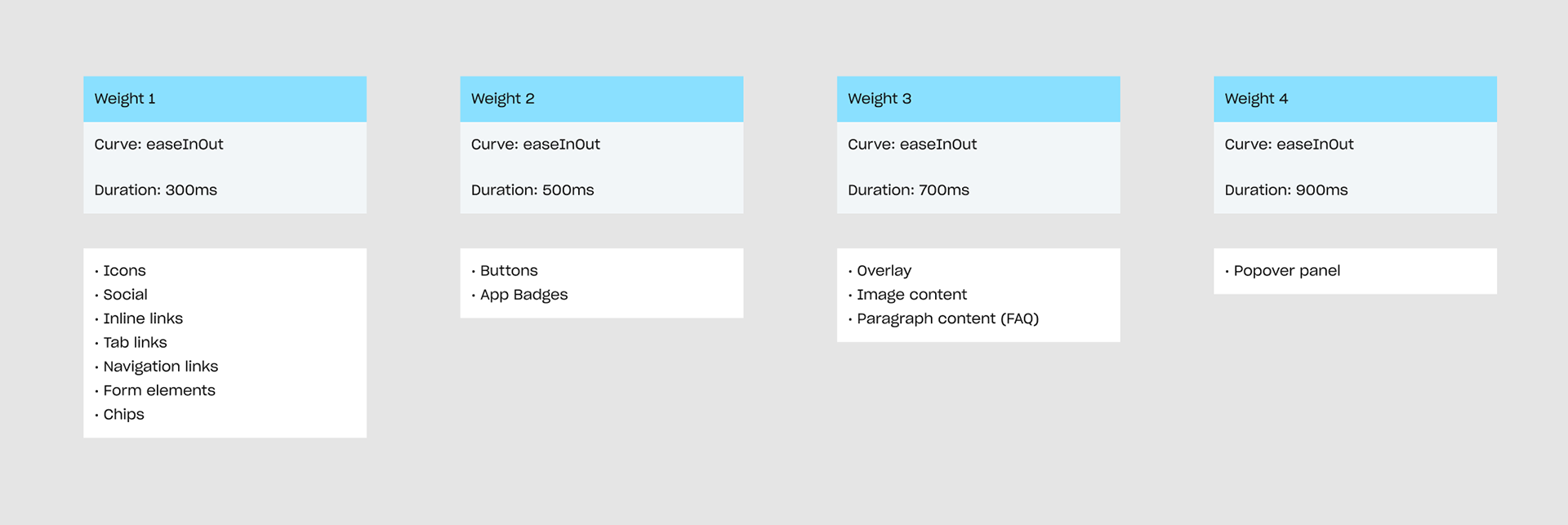The image size is (1568, 525).
Task: Click Duration: 500ms text
Action: click(x=532, y=190)
